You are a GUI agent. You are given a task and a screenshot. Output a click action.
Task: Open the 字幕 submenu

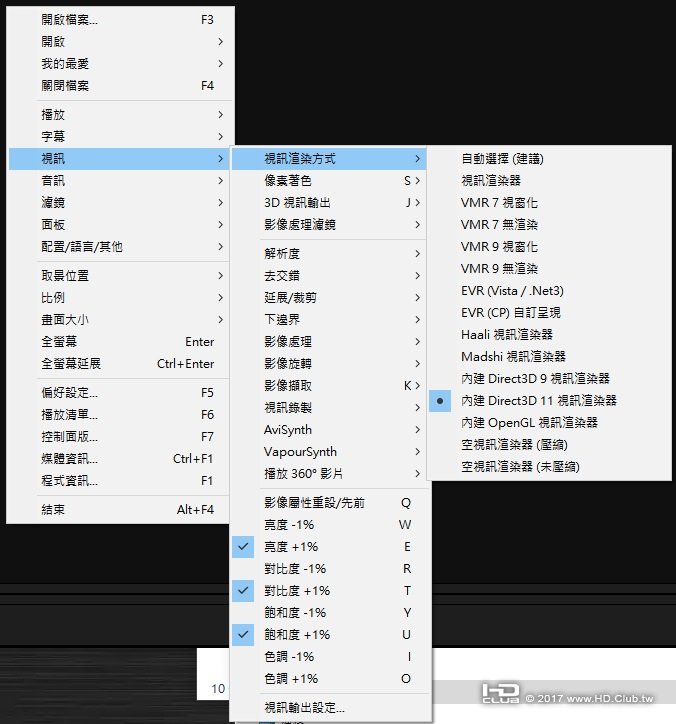[119, 137]
